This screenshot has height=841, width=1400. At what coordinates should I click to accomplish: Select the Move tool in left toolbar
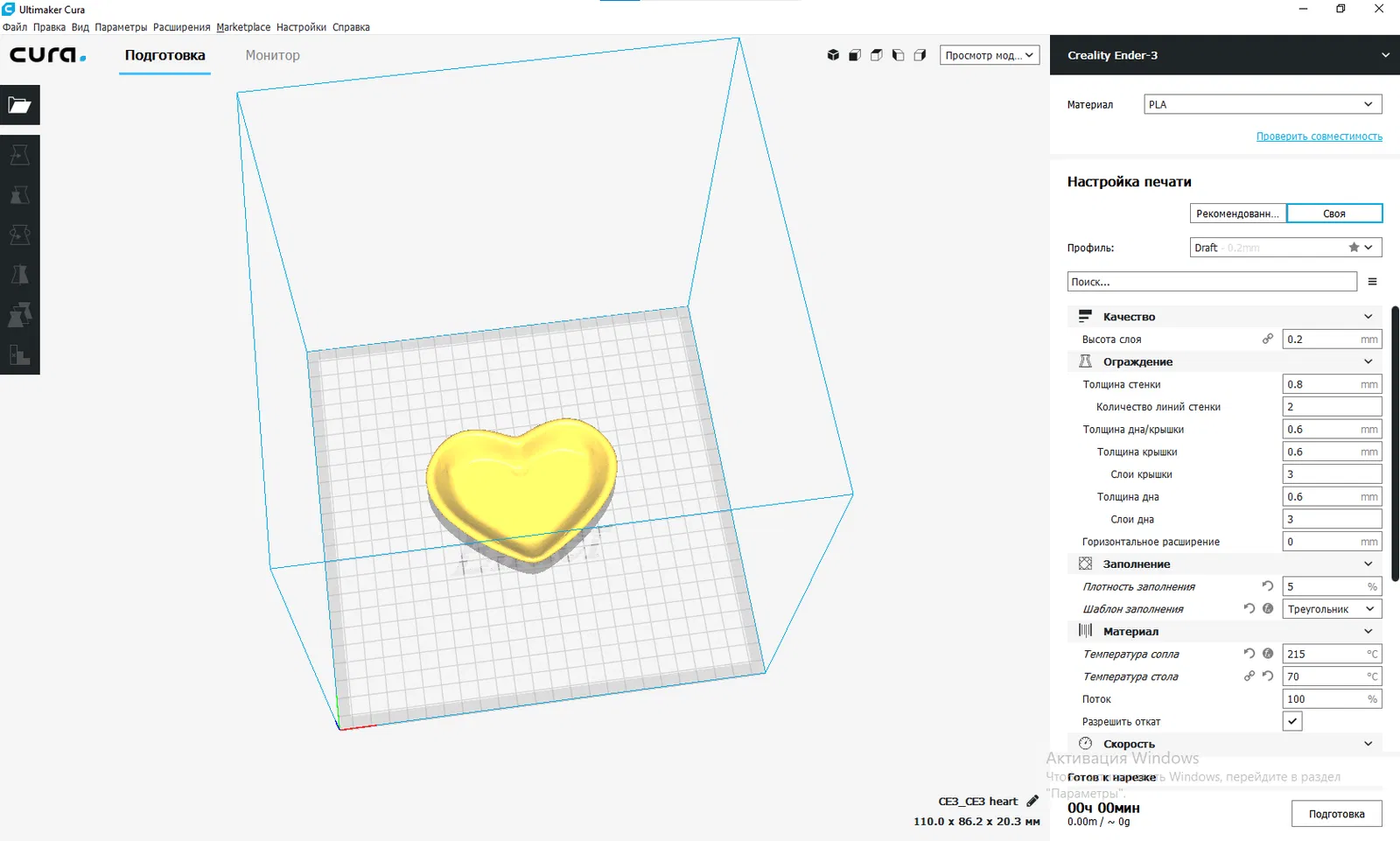click(x=19, y=156)
